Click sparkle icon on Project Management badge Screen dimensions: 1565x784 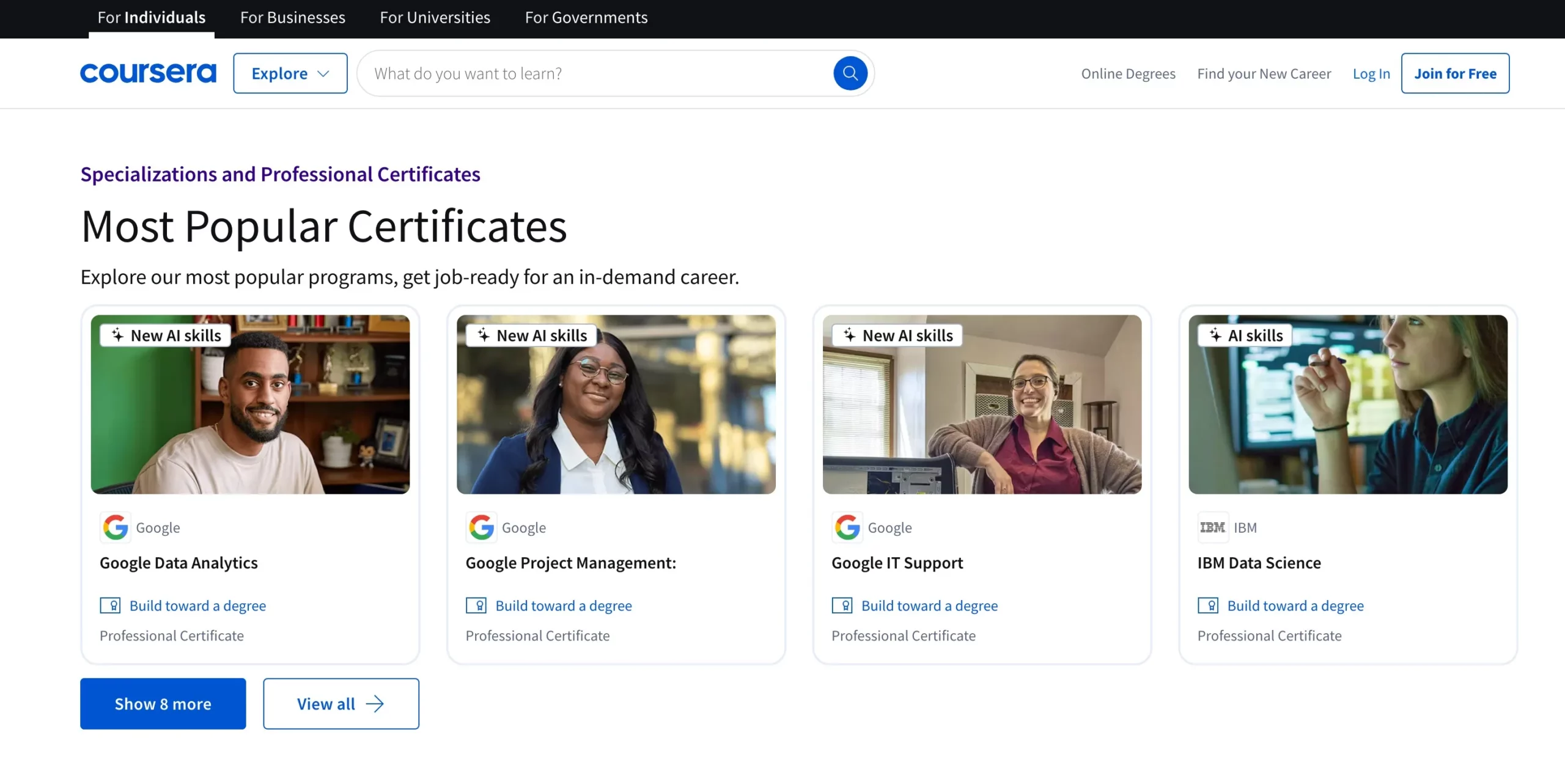click(484, 335)
